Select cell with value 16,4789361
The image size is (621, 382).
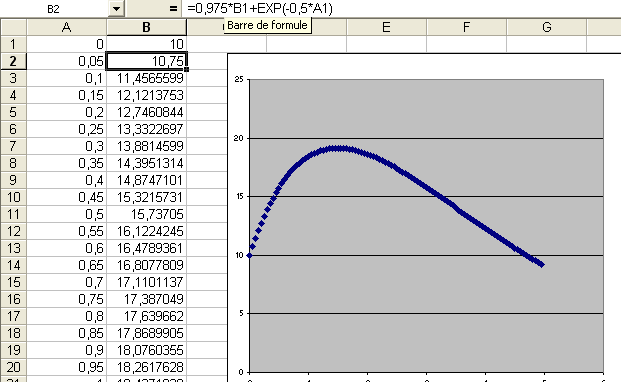click(147, 248)
